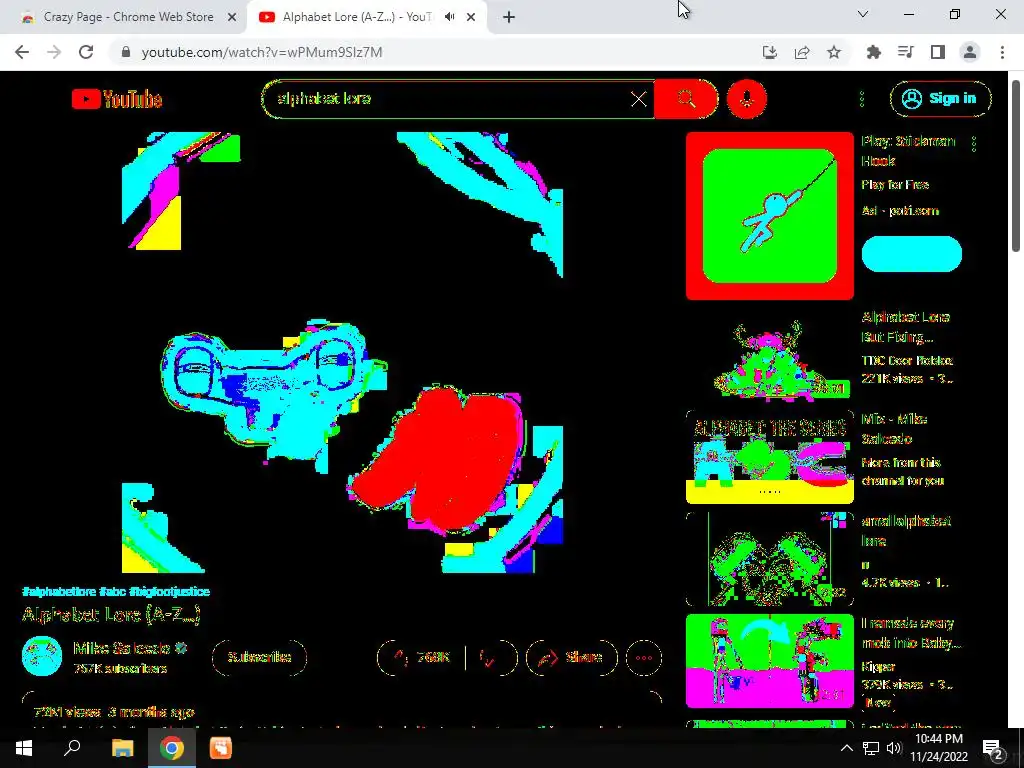Click the youtube.com address bar URL
1024x768 pixels.
[262, 52]
